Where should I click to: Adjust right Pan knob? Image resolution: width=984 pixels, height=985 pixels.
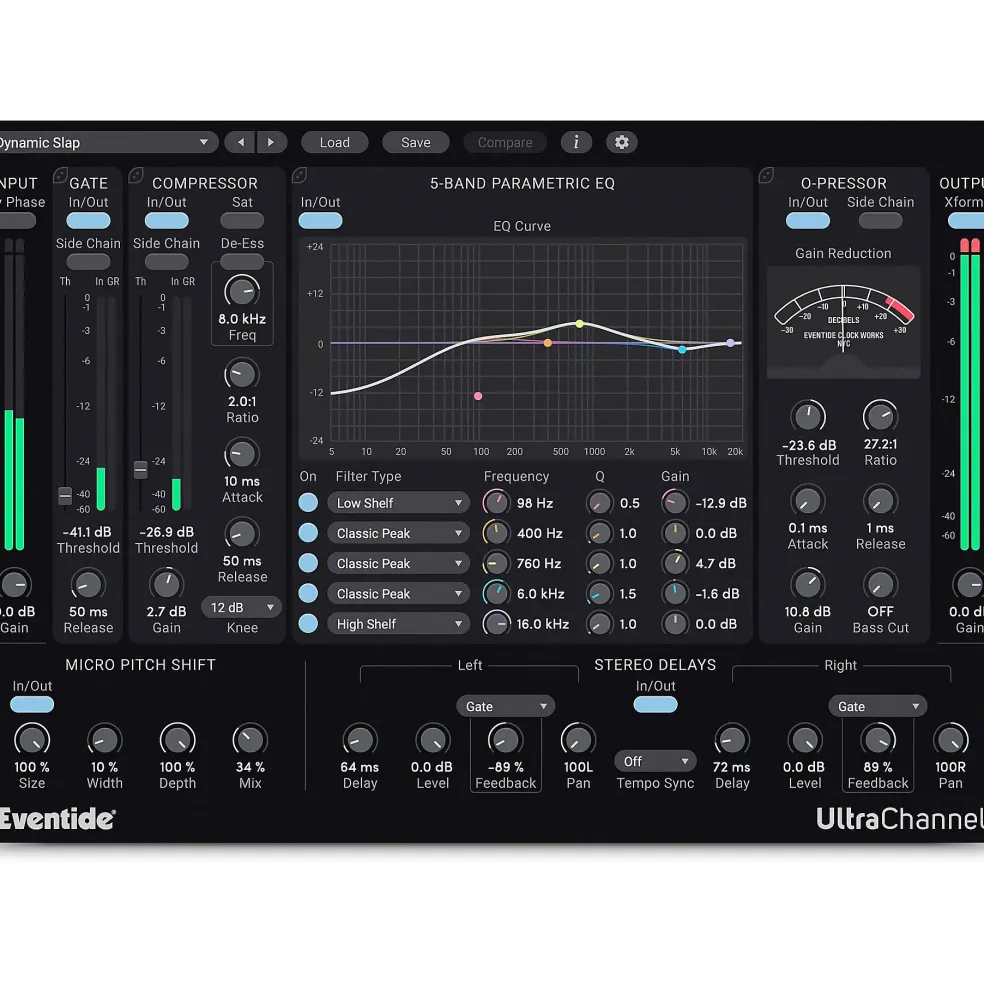point(951,740)
